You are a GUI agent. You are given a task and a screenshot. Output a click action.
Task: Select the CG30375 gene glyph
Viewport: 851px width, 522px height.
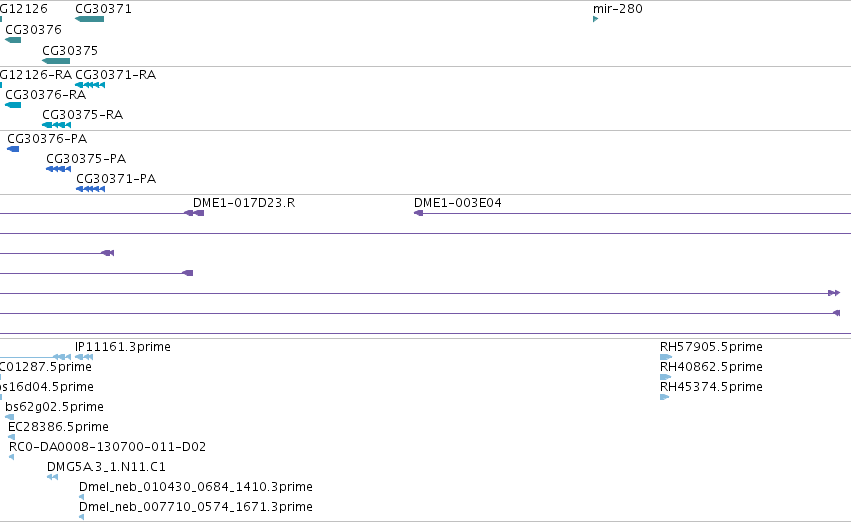(x=56, y=61)
